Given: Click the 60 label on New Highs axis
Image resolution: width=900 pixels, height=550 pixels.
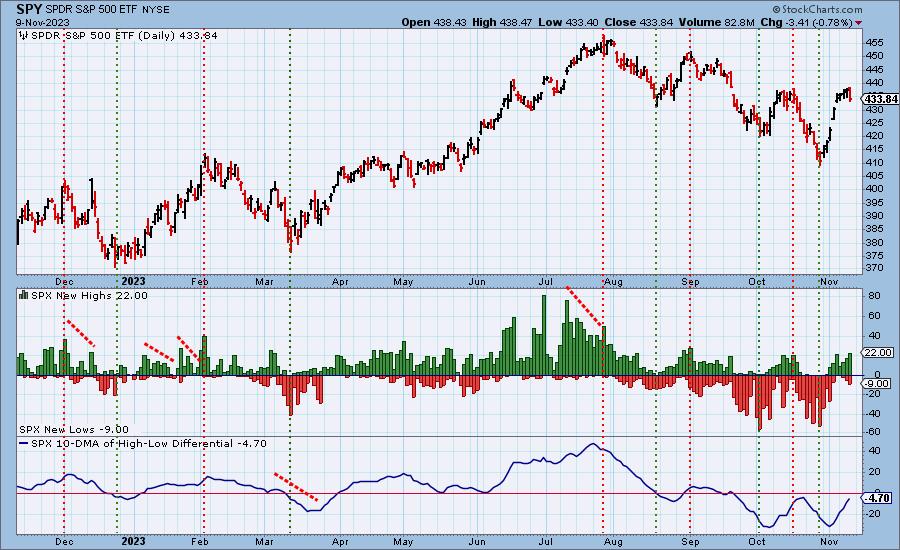Looking at the screenshot, I should click(874, 316).
